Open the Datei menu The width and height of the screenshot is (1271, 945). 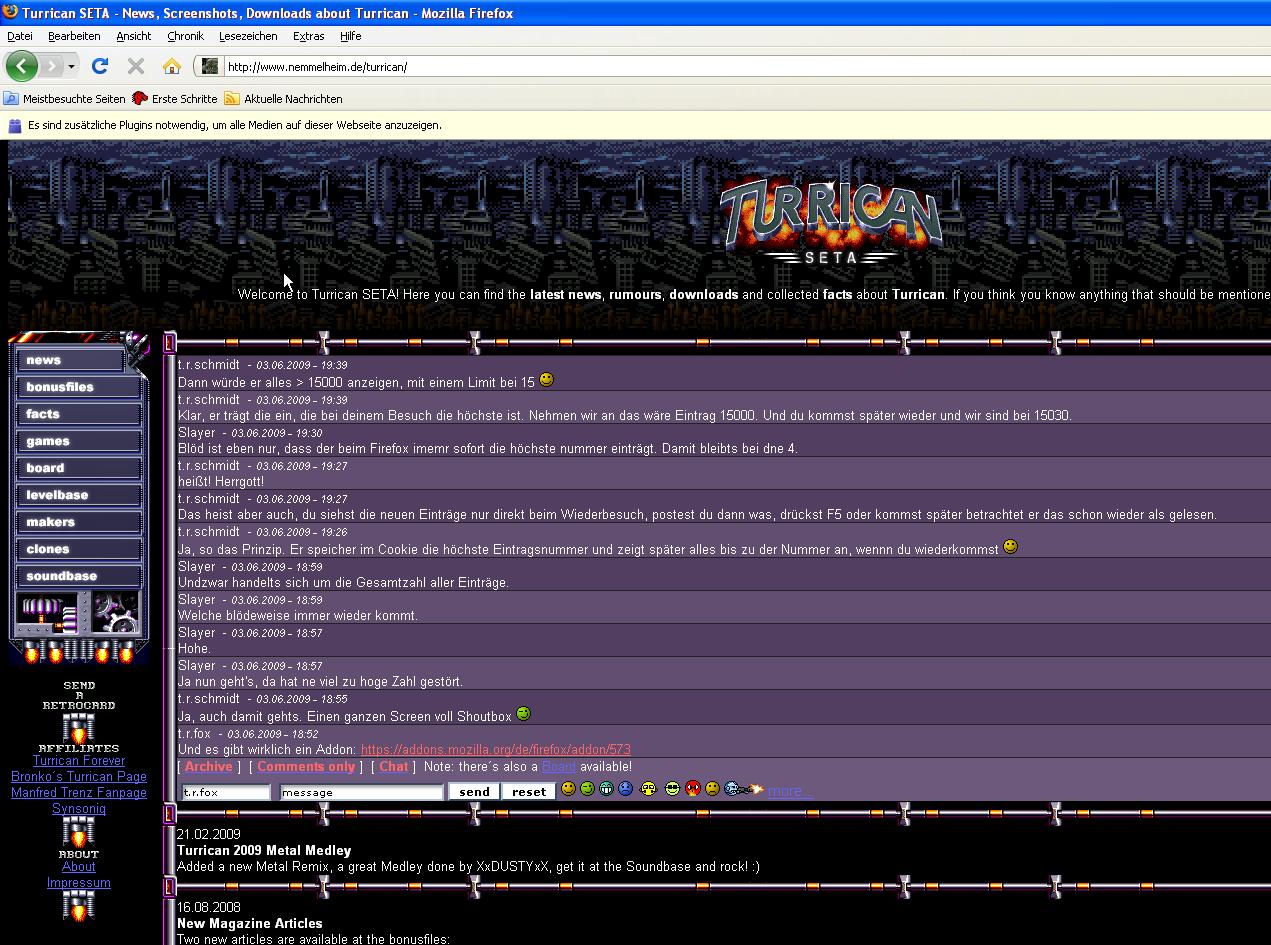pos(20,36)
